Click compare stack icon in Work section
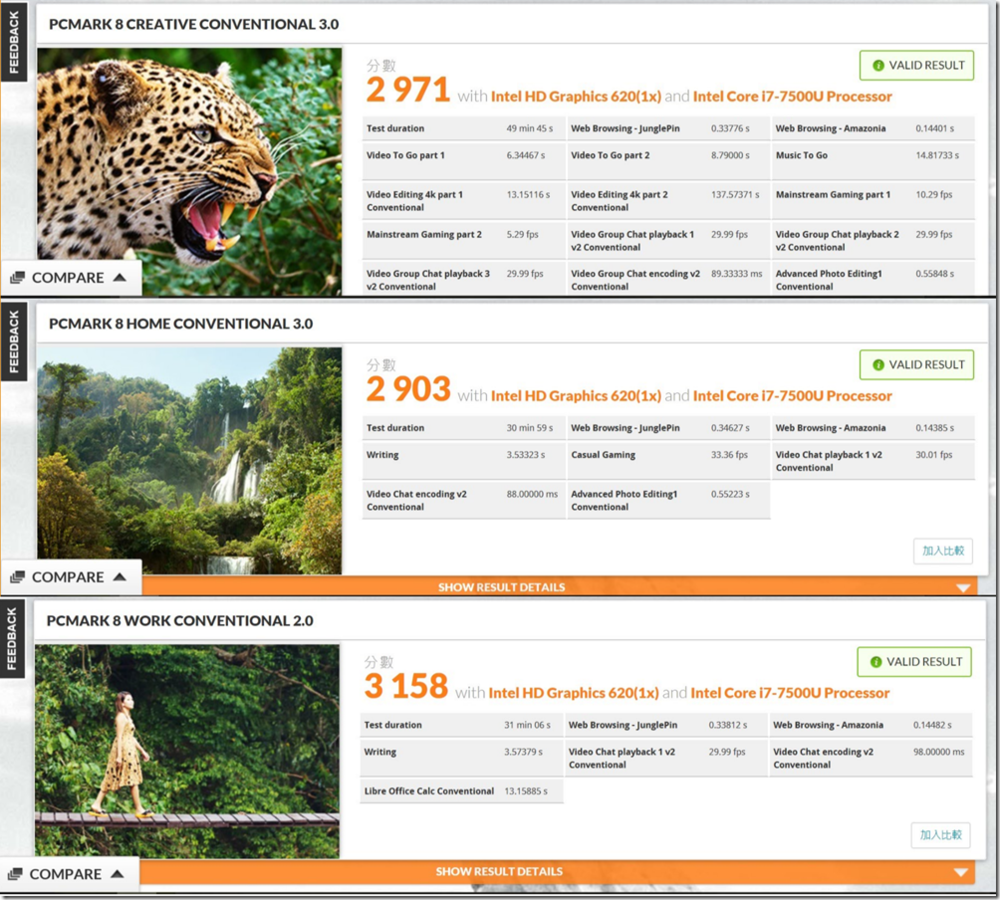The image size is (1000, 900). pyautogui.click(x=15, y=874)
